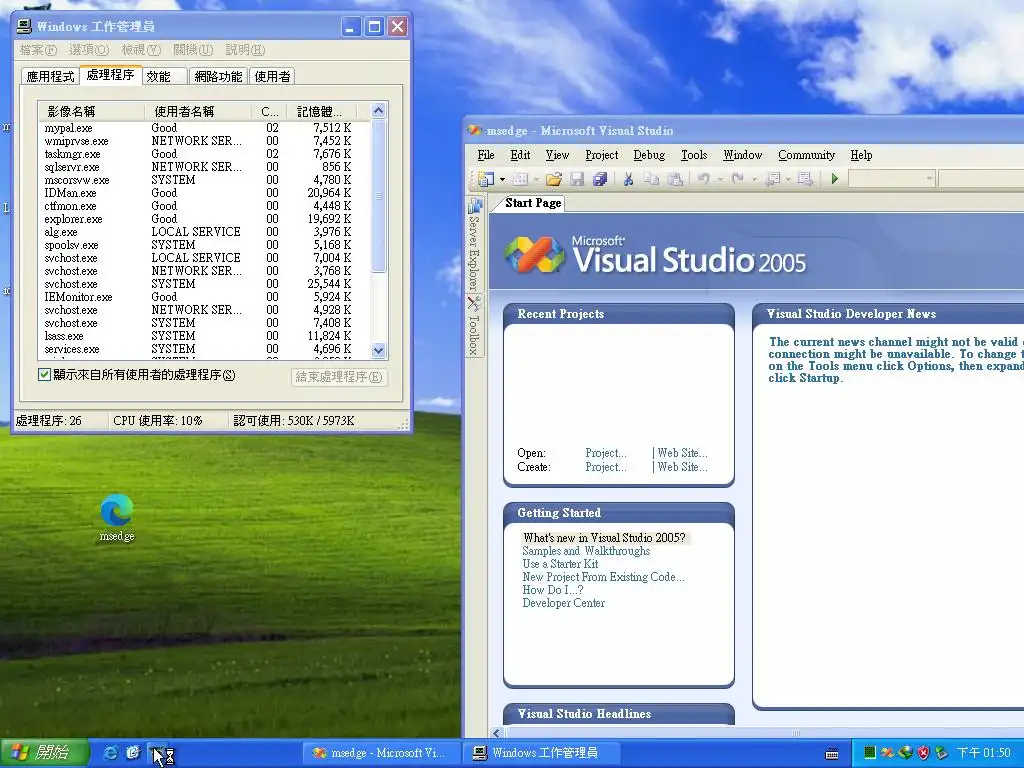The width and height of the screenshot is (1024, 768).
Task: Open Samples and Walkthroughs link
Action: 586,551
